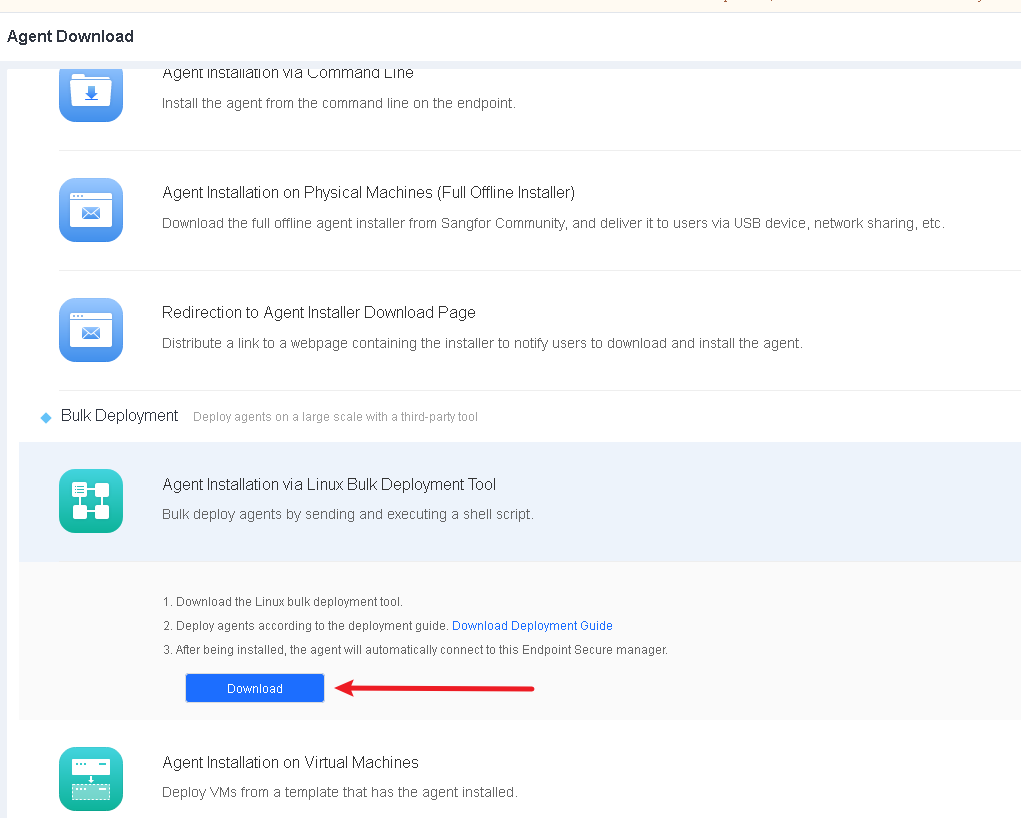The image size is (1021, 818).
Task: Collapse Agent Installation via Linux Bulk Deployment Tool
Action: [x=329, y=484]
